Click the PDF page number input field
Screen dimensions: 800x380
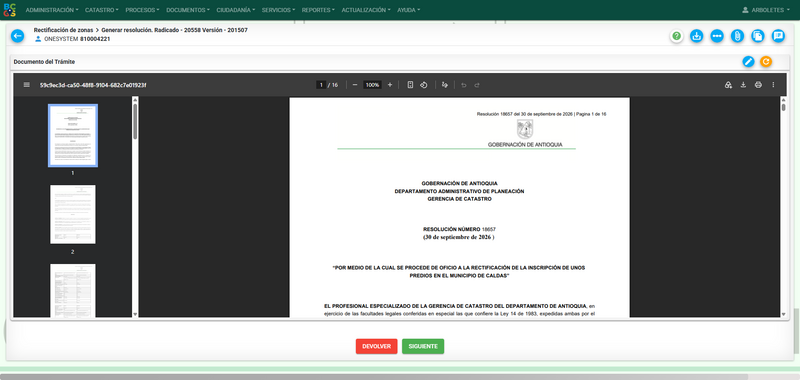321,85
